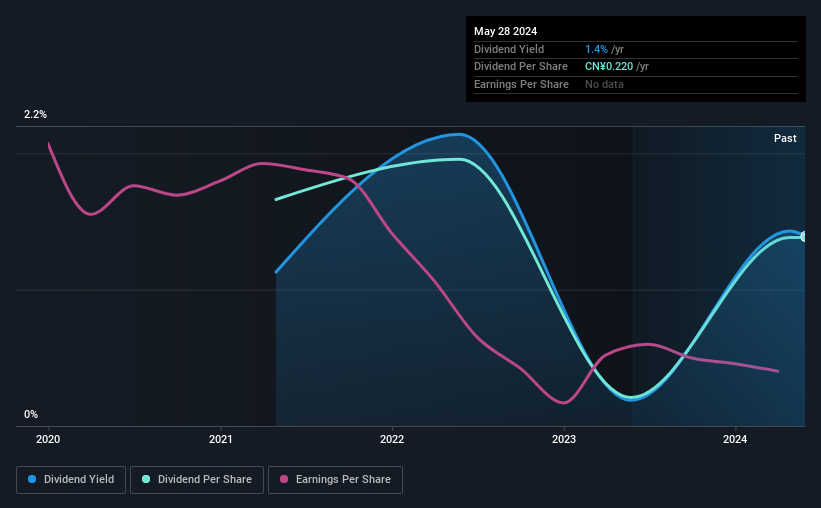Click the CN¥0.220 dividend tooltip value

pos(609,67)
